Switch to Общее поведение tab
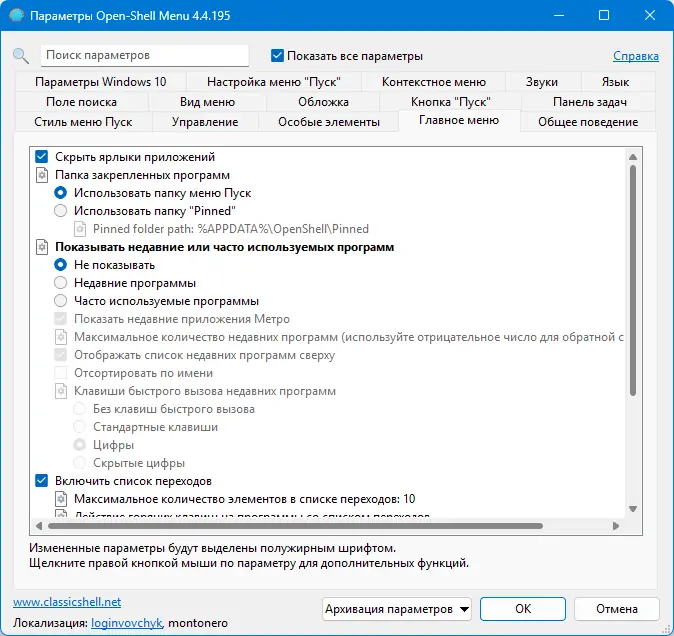This screenshot has width=674, height=636. [x=588, y=122]
